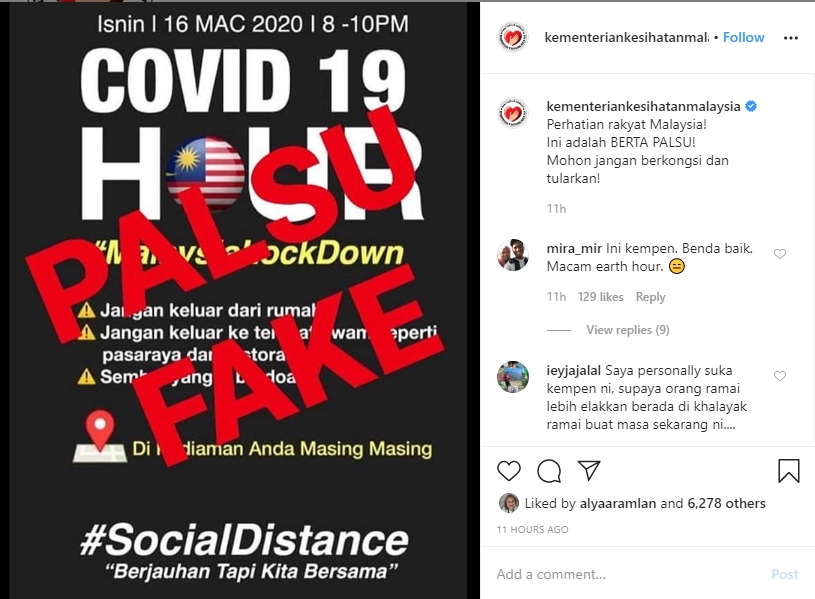Follow the kementeriankesihatanmalaysia account
Viewport: 815px width, 599px height.
(x=743, y=37)
